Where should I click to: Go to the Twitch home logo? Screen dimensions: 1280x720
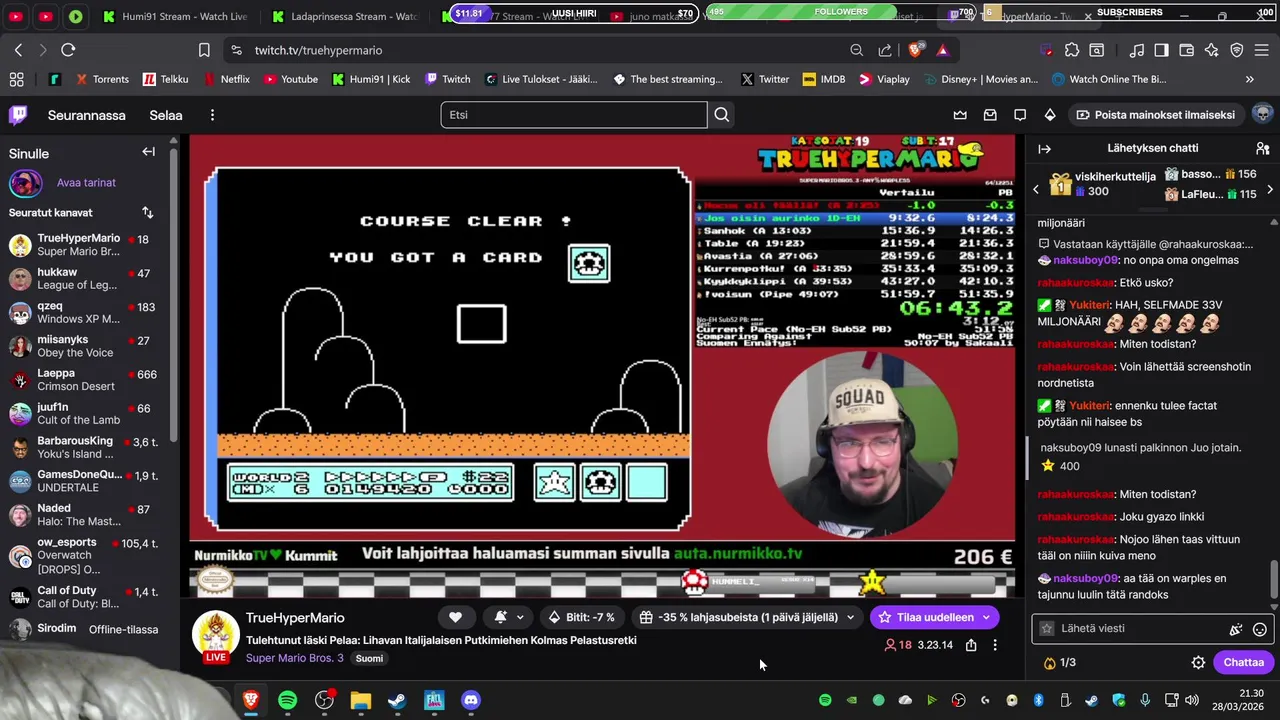pos(18,115)
